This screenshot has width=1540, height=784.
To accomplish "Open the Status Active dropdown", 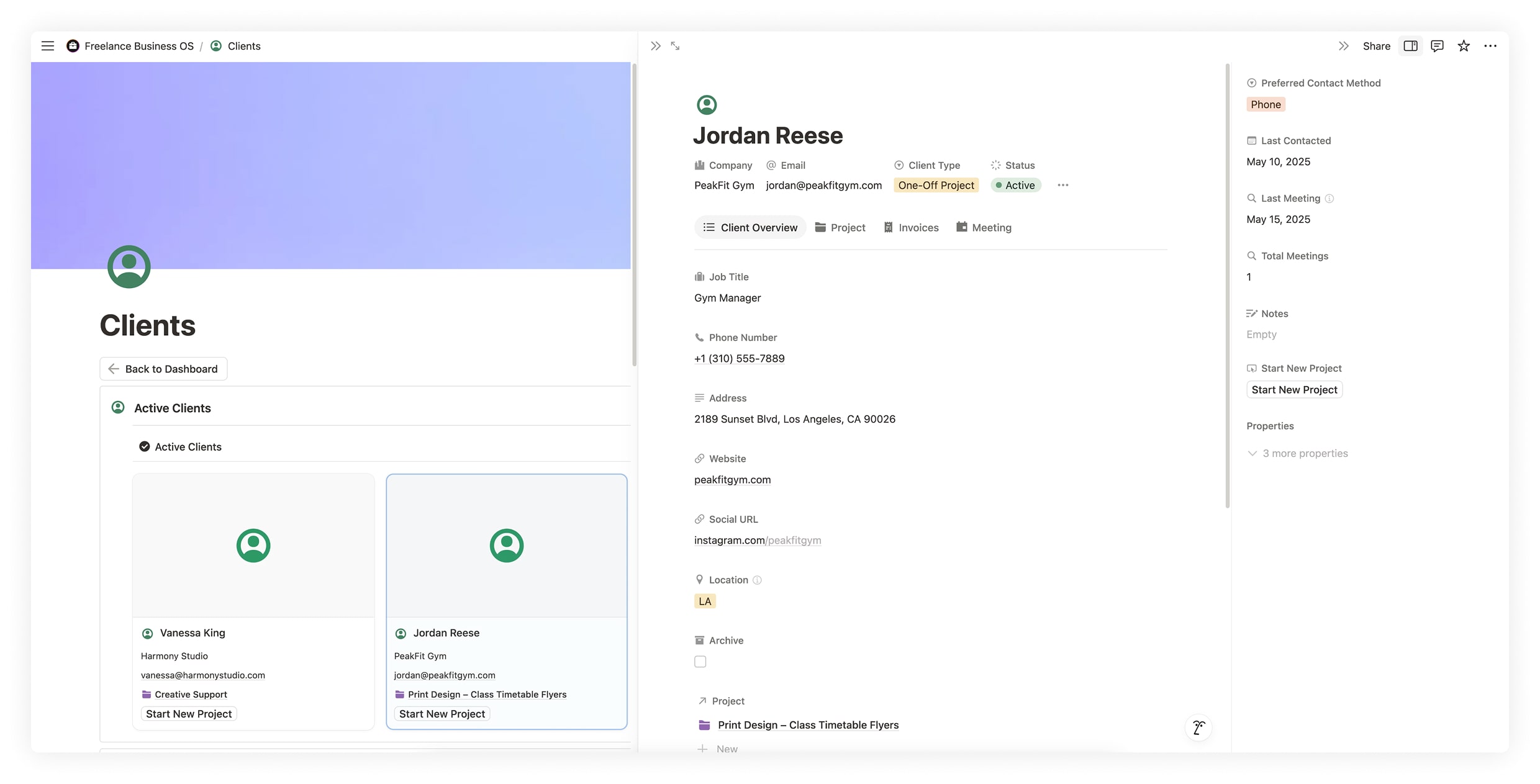I will click(1015, 185).
